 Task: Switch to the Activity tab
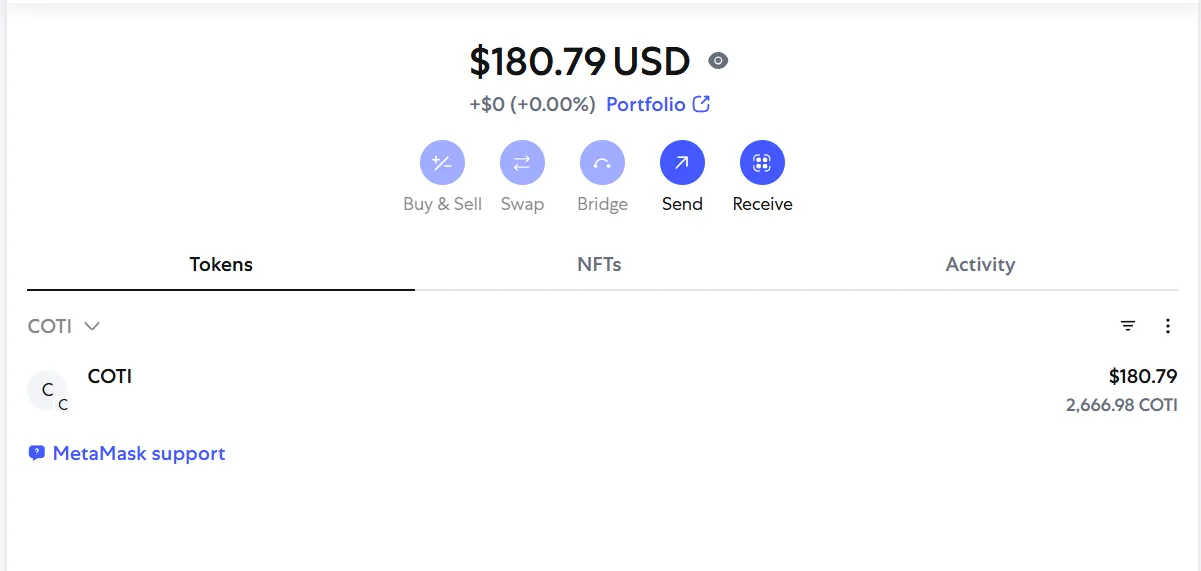[980, 265]
